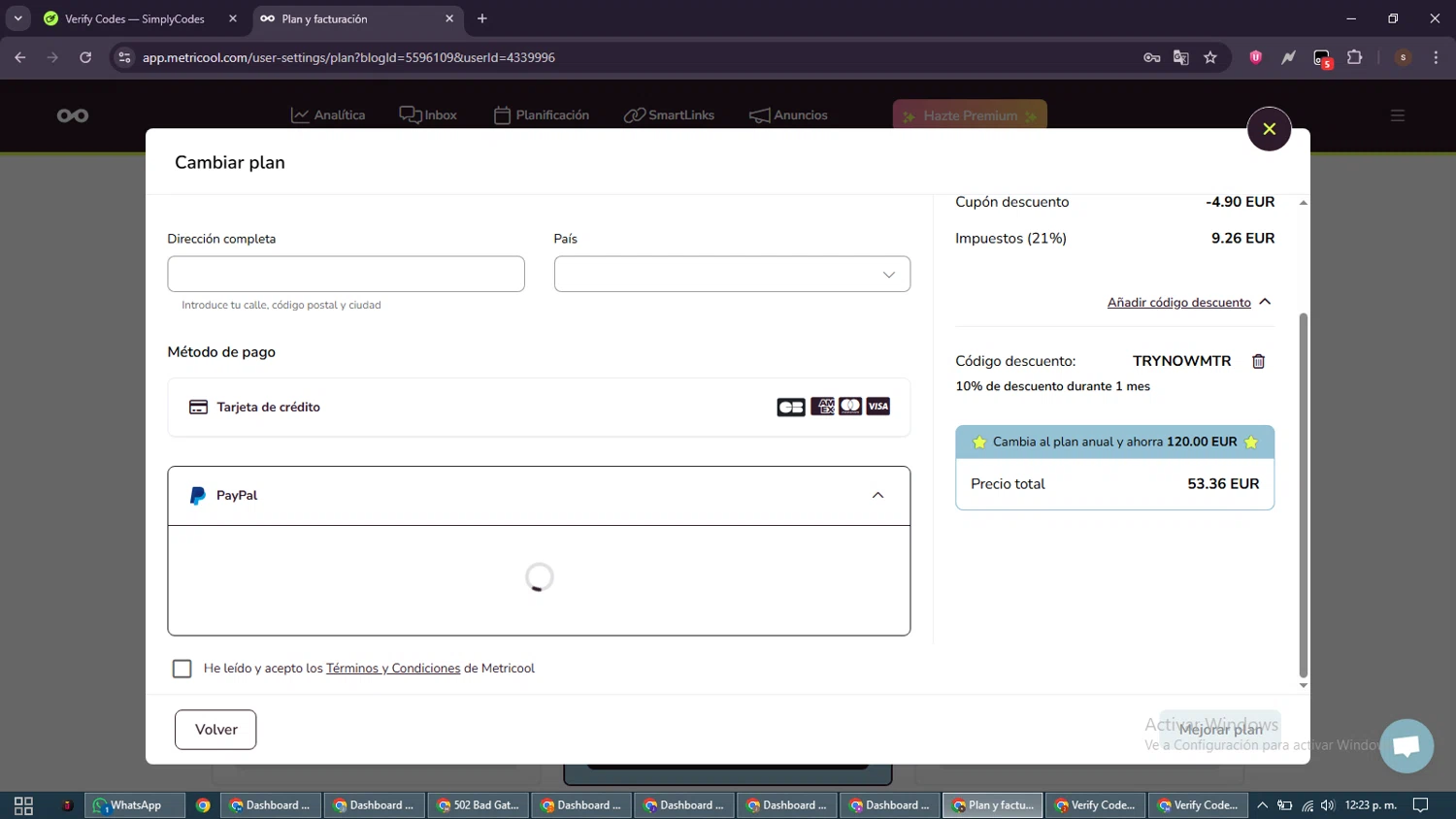Open the Planificación menu

[542, 115]
